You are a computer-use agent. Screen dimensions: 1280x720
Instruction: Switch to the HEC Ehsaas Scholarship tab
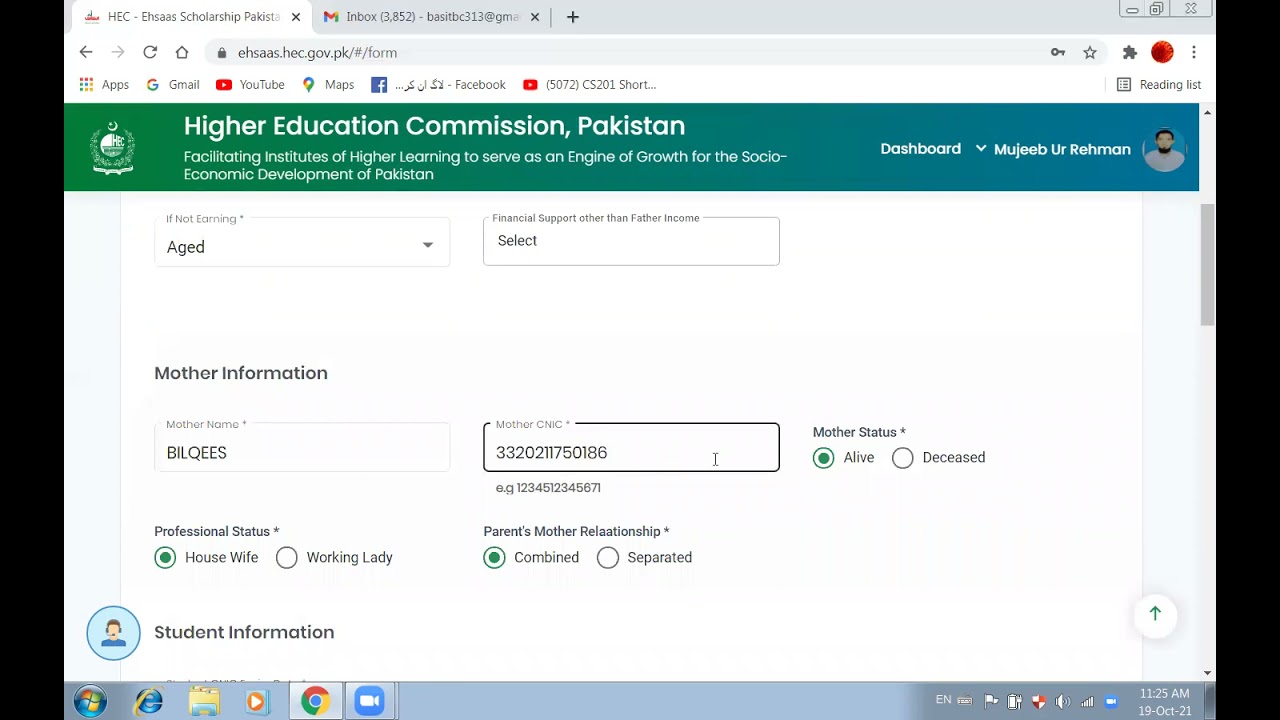(190, 17)
